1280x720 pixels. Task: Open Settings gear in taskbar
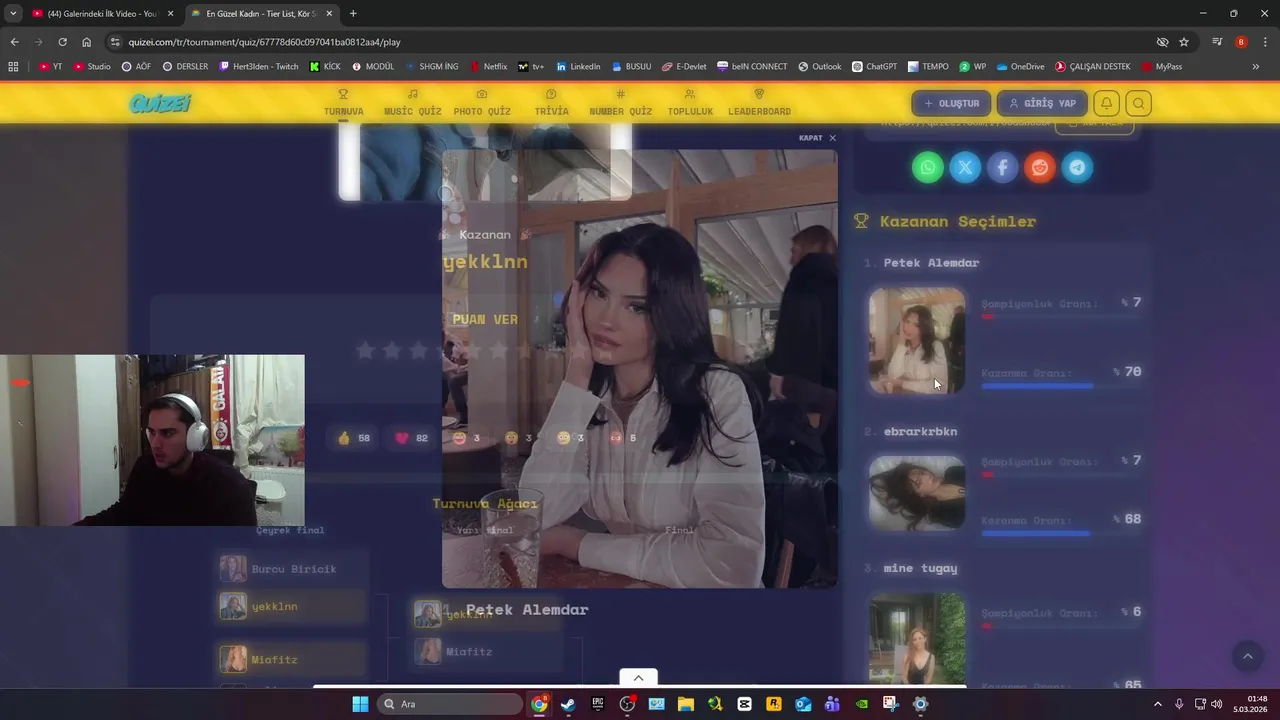920,704
